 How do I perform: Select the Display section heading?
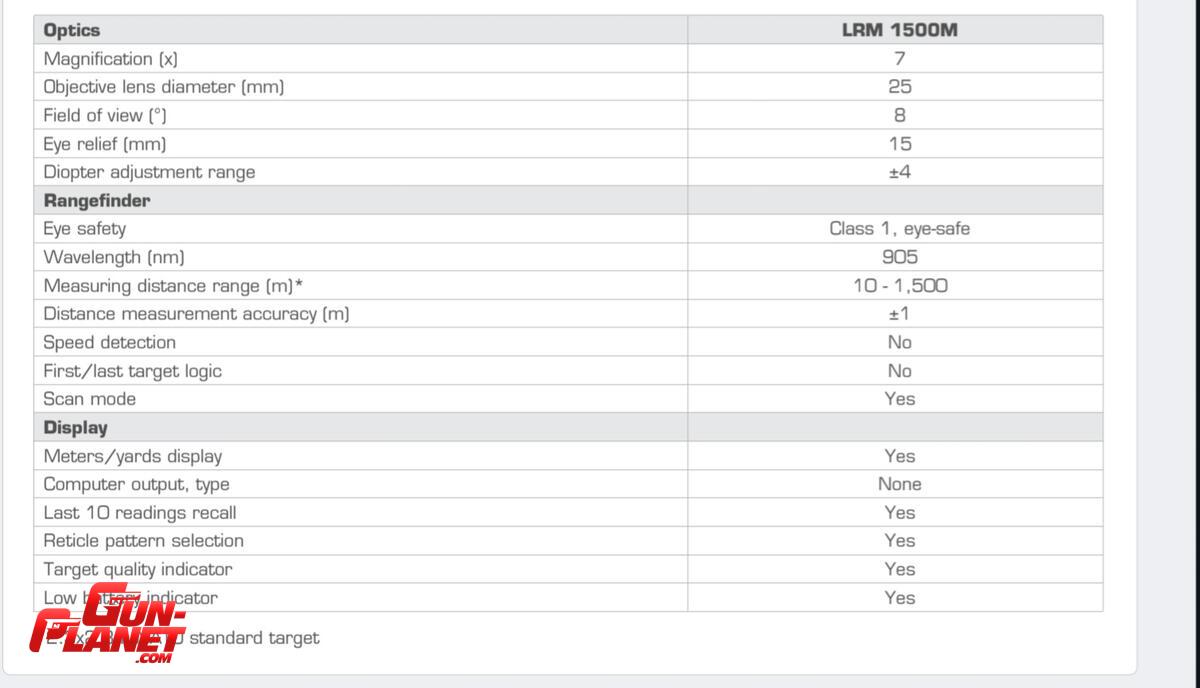[76, 427]
